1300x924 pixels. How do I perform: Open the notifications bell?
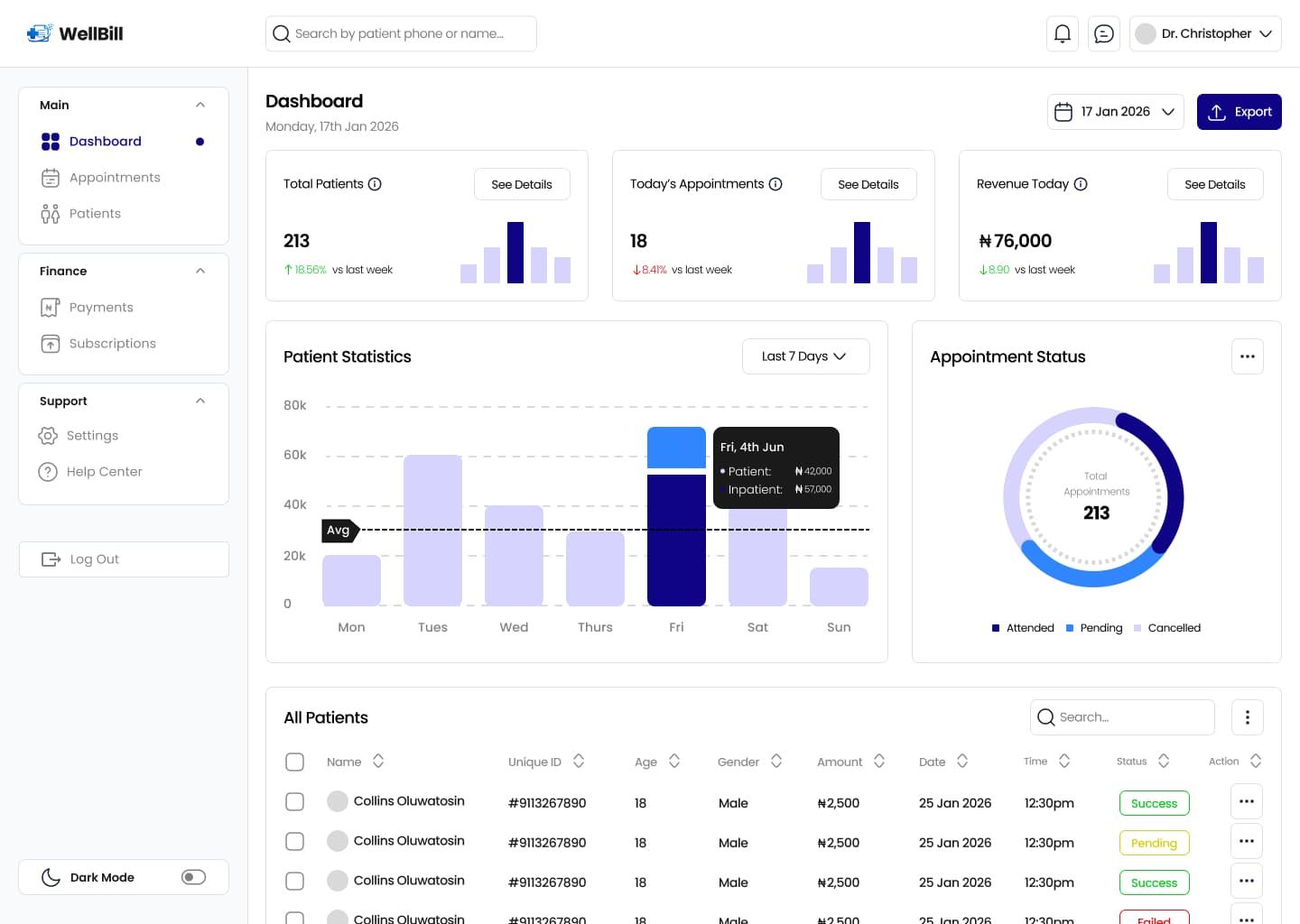(1063, 33)
